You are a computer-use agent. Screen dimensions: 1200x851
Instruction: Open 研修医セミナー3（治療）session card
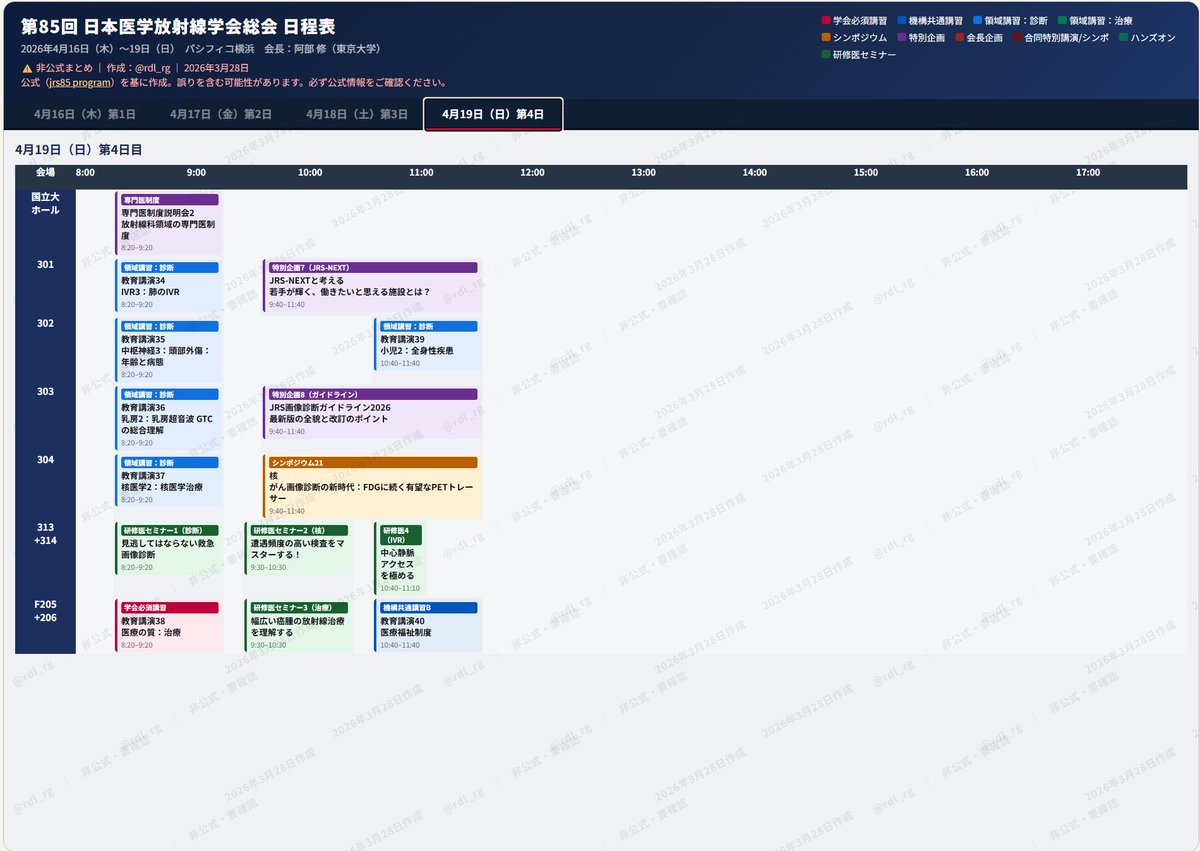click(x=298, y=626)
